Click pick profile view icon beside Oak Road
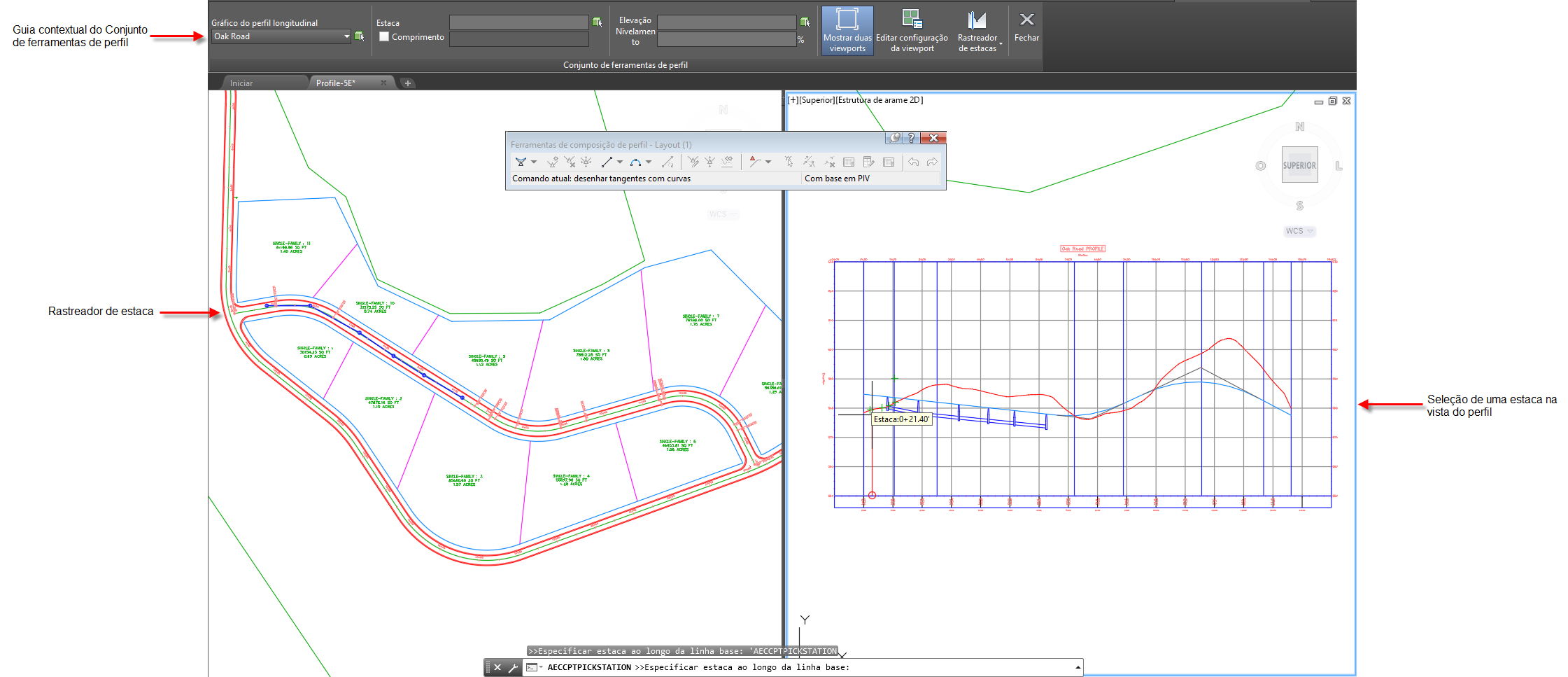The image size is (1568, 677). 359,36
